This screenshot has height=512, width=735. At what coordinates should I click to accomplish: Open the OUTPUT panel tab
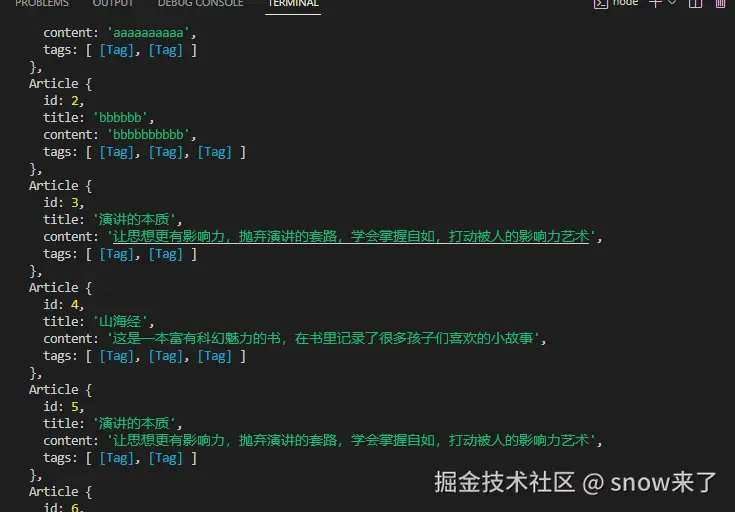112,3
